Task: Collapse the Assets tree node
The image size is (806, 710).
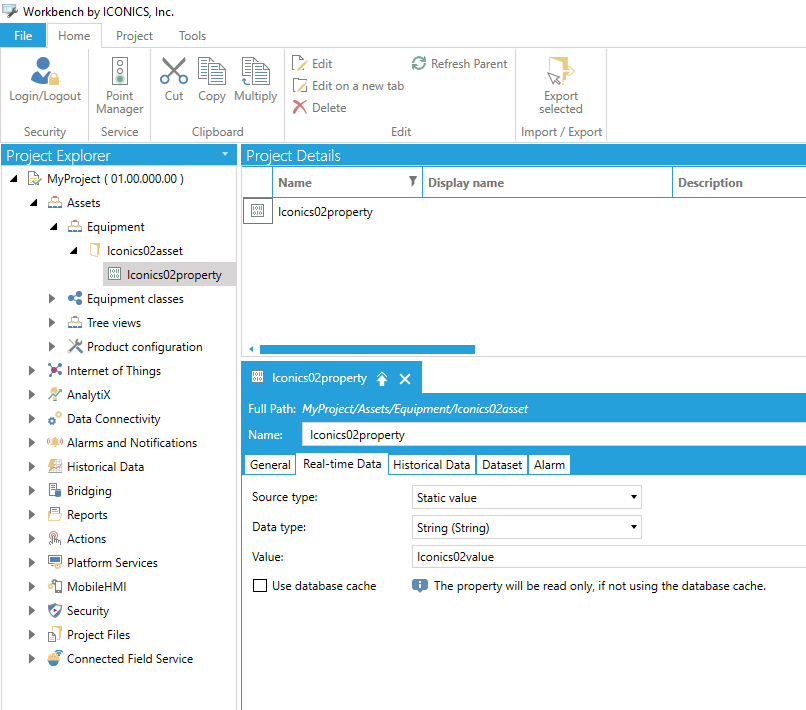Action: point(34,203)
